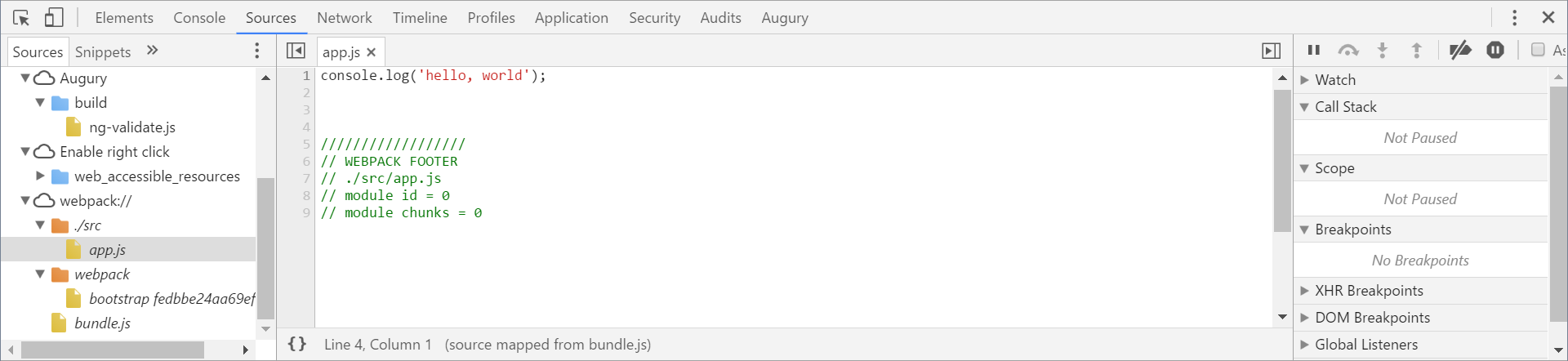The width and height of the screenshot is (1568, 361).
Task: Hide the debugger sidebar pane
Action: tap(1271, 51)
